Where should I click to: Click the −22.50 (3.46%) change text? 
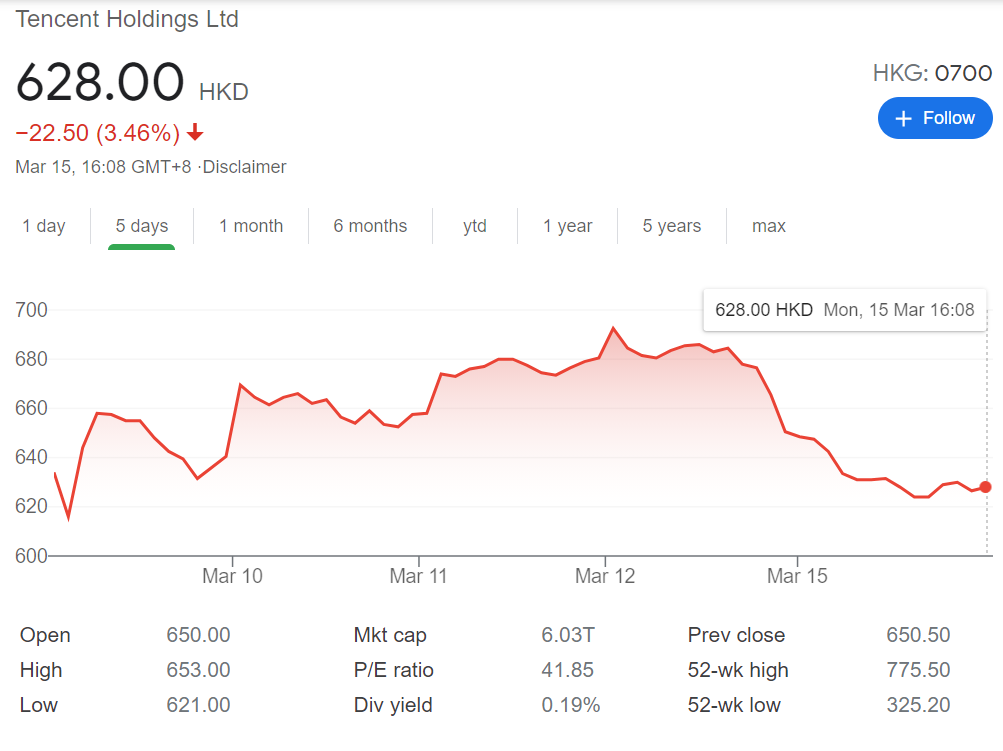(x=98, y=133)
